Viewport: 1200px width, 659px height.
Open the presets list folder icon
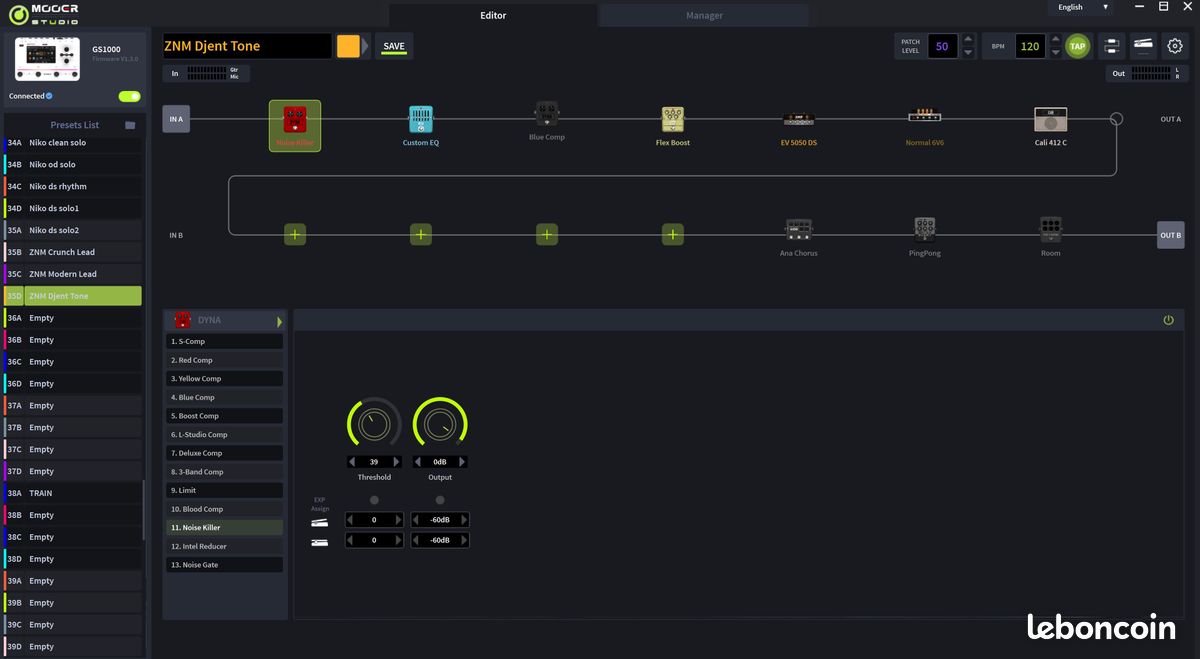click(x=130, y=125)
